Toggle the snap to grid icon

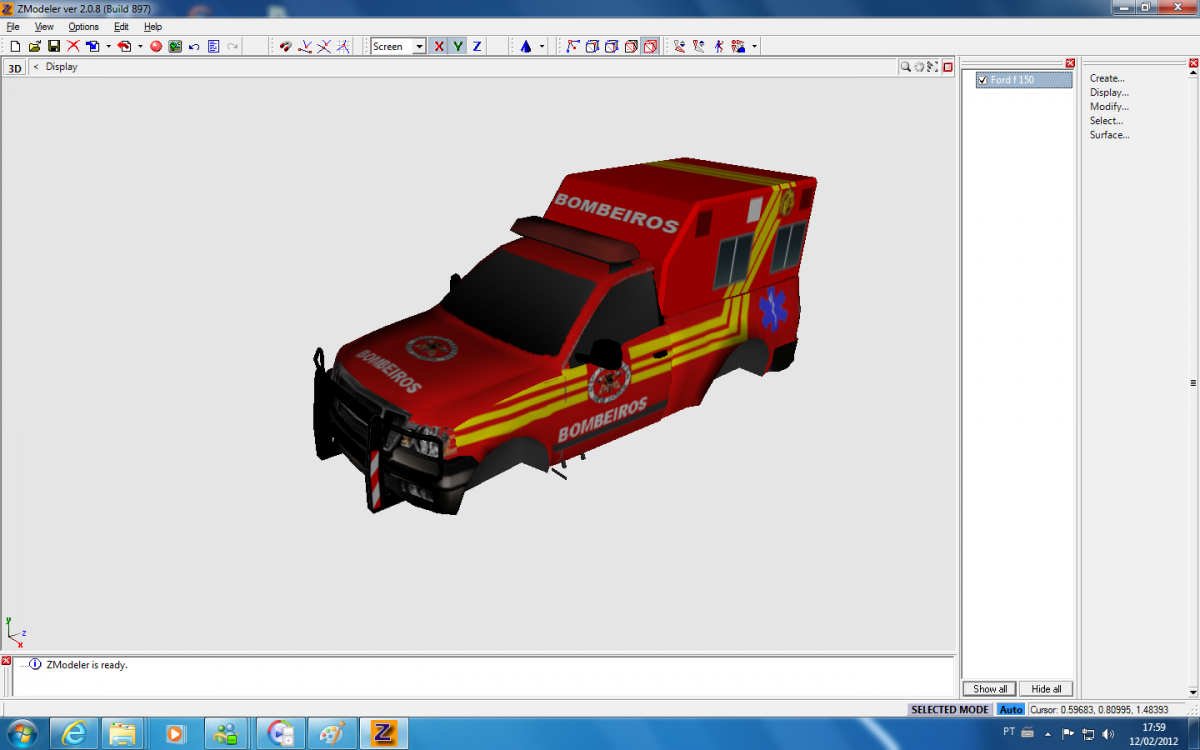343,46
